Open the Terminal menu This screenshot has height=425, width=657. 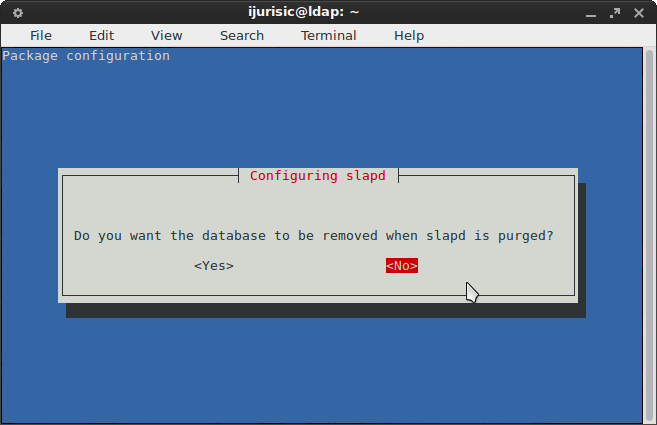(x=328, y=36)
